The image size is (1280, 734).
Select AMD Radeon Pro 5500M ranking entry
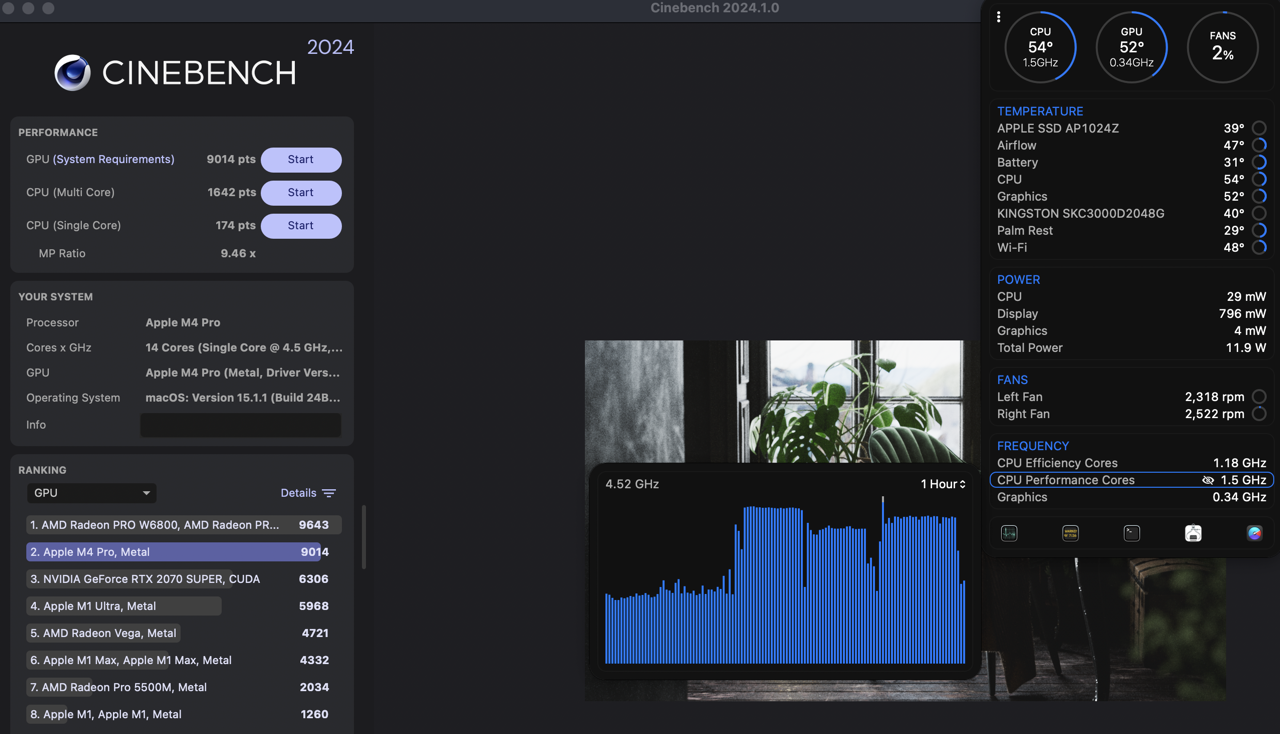tap(184, 687)
